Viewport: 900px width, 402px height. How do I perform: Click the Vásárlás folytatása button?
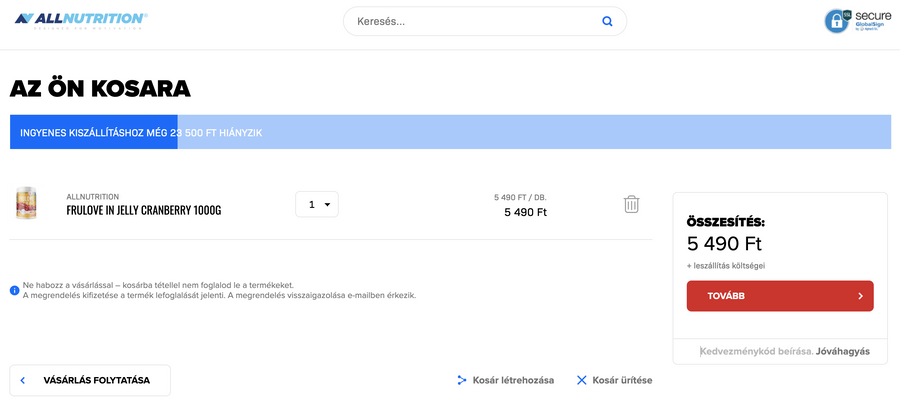pos(96,380)
